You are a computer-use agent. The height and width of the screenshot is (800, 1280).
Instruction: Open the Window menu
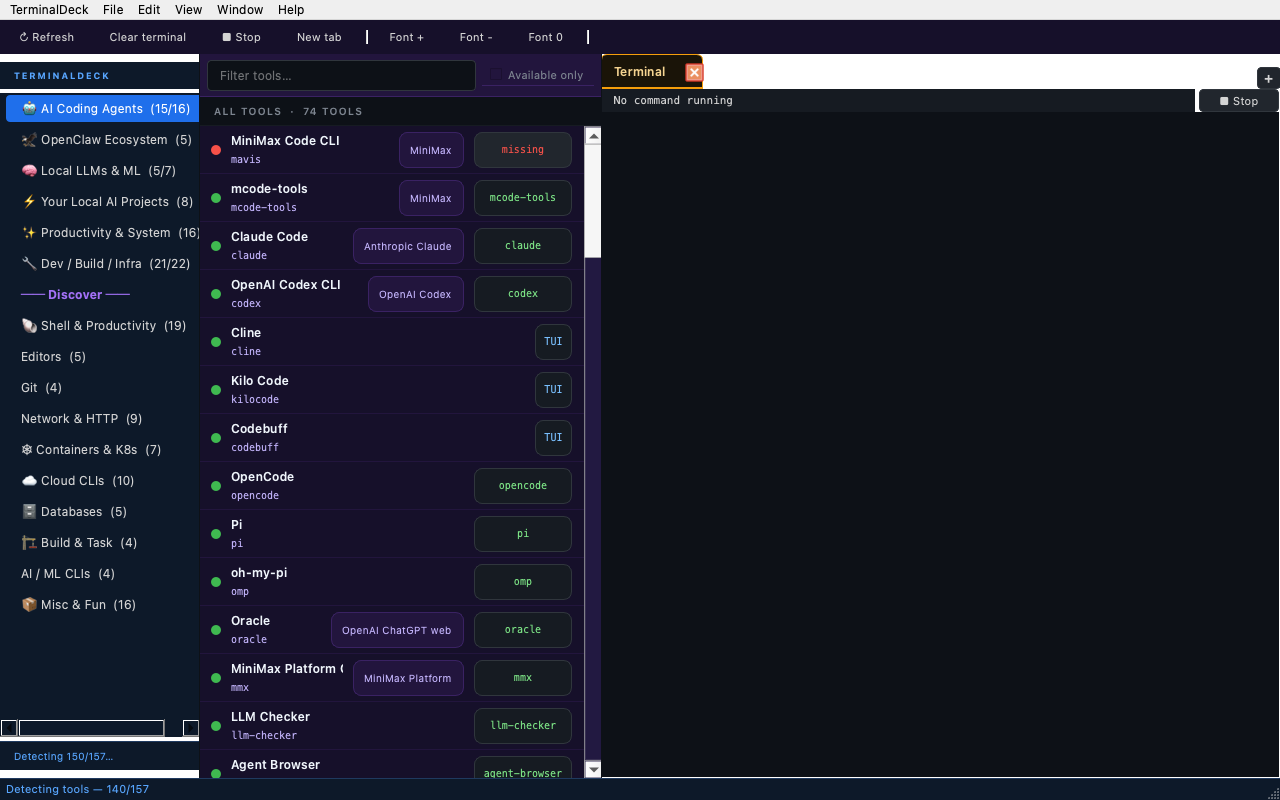click(240, 10)
